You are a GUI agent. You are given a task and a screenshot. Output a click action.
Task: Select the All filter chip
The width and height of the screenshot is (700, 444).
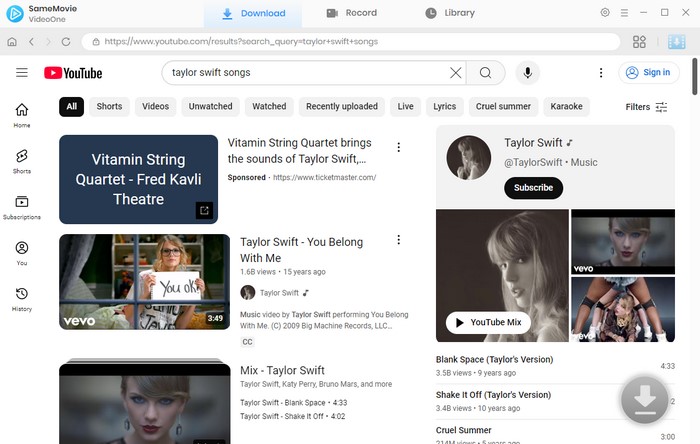tap(71, 107)
